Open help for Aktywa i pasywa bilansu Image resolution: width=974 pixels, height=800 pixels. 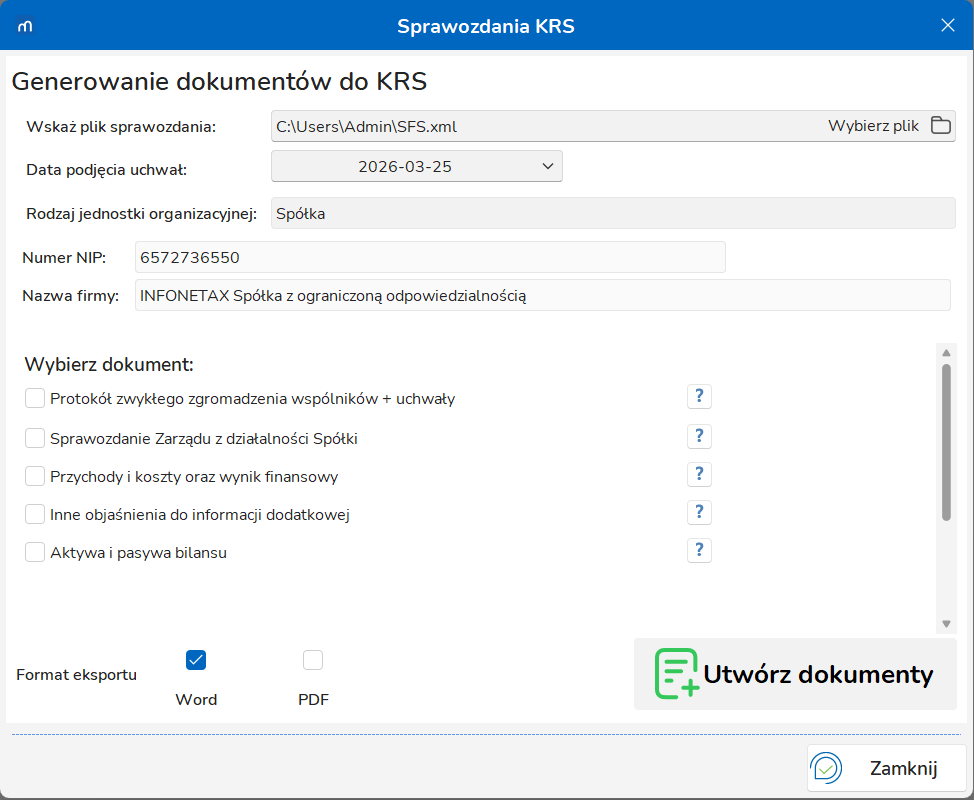(699, 550)
